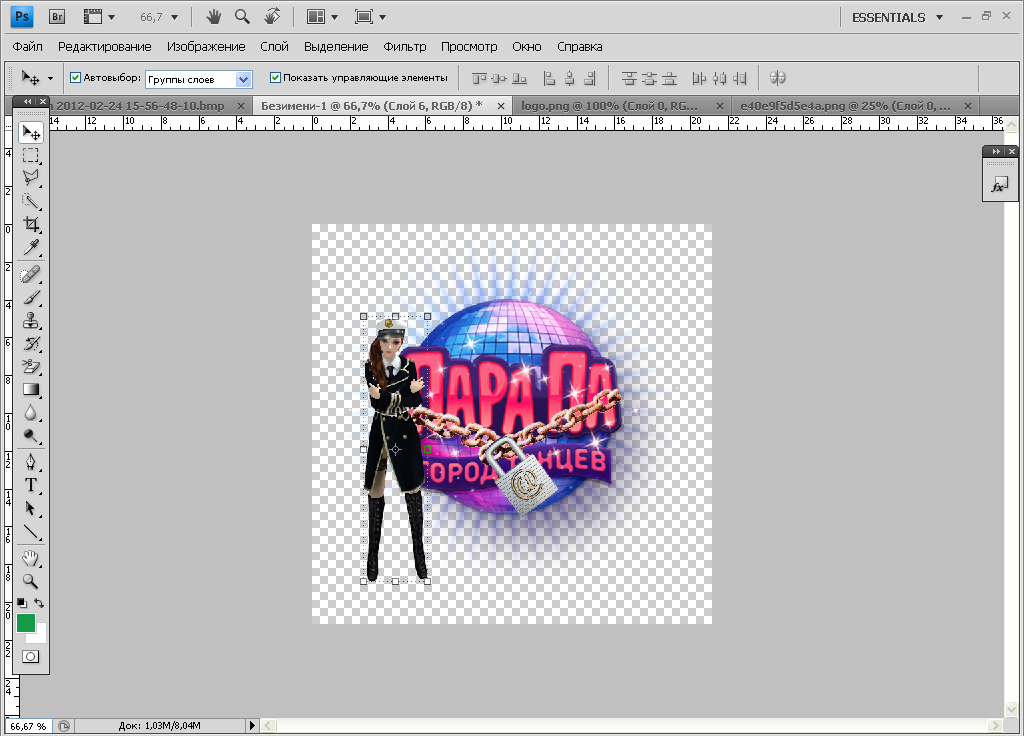The image size is (1024, 736).
Task: Select the Clone Stamp tool
Action: point(31,321)
